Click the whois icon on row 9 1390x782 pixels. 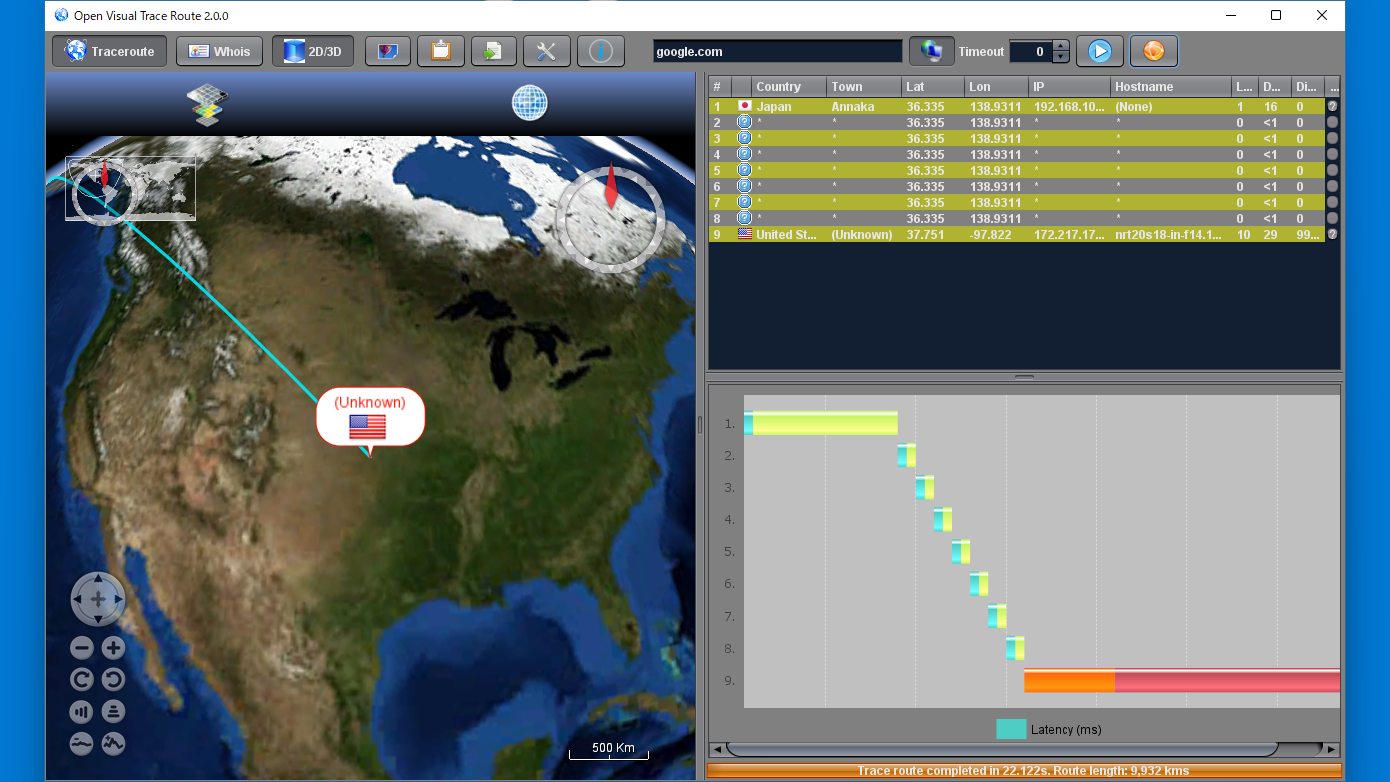click(x=1332, y=234)
